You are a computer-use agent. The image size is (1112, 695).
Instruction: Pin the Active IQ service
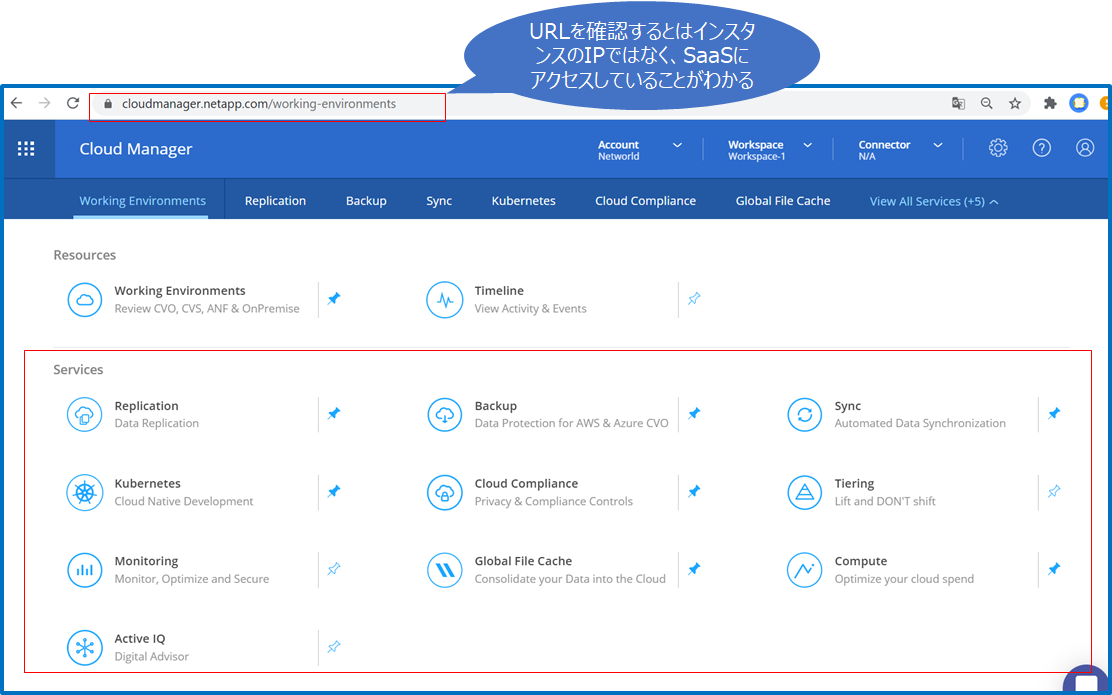(334, 647)
